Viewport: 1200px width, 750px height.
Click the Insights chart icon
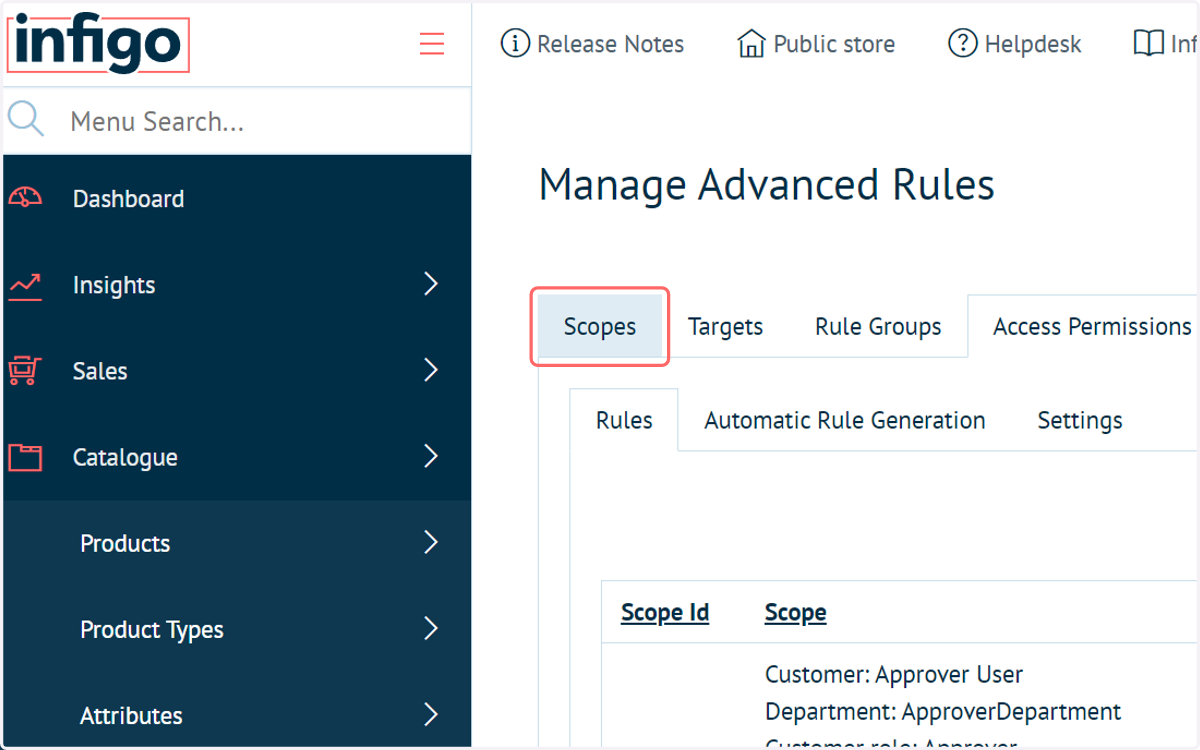pyautogui.click(x=26, y=285)
